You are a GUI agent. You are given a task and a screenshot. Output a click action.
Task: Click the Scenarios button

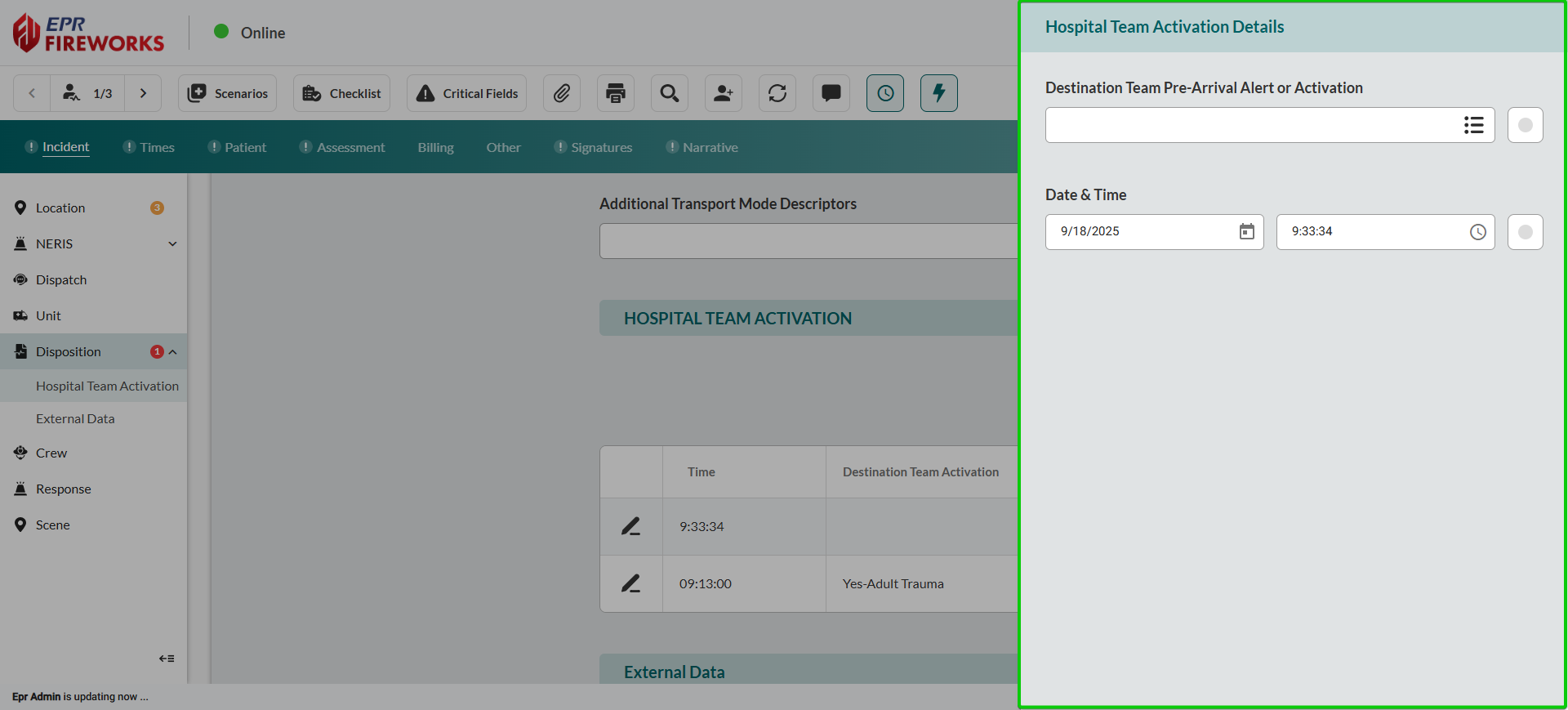coord(228,93)
